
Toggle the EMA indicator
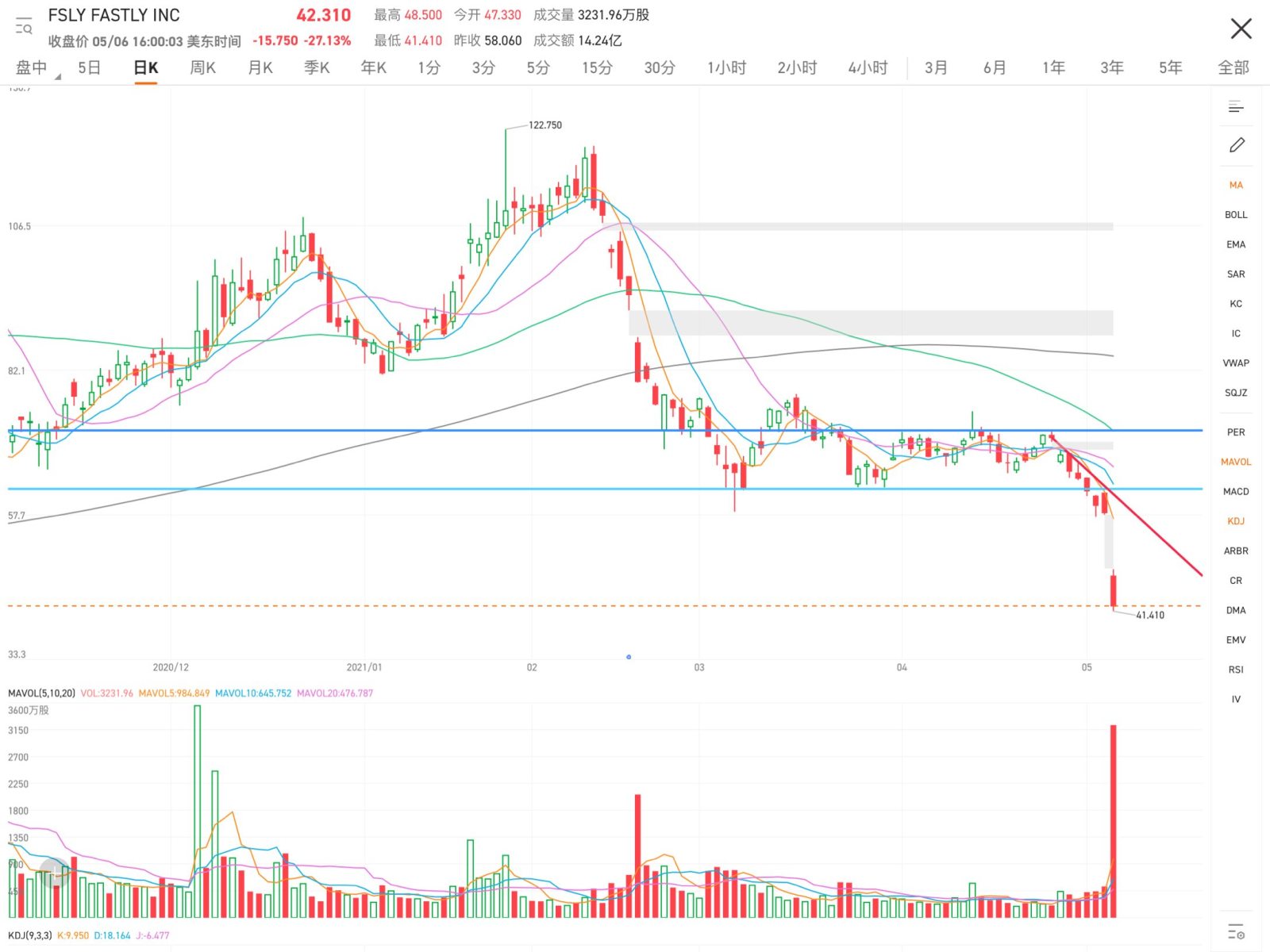(1236, 244)
